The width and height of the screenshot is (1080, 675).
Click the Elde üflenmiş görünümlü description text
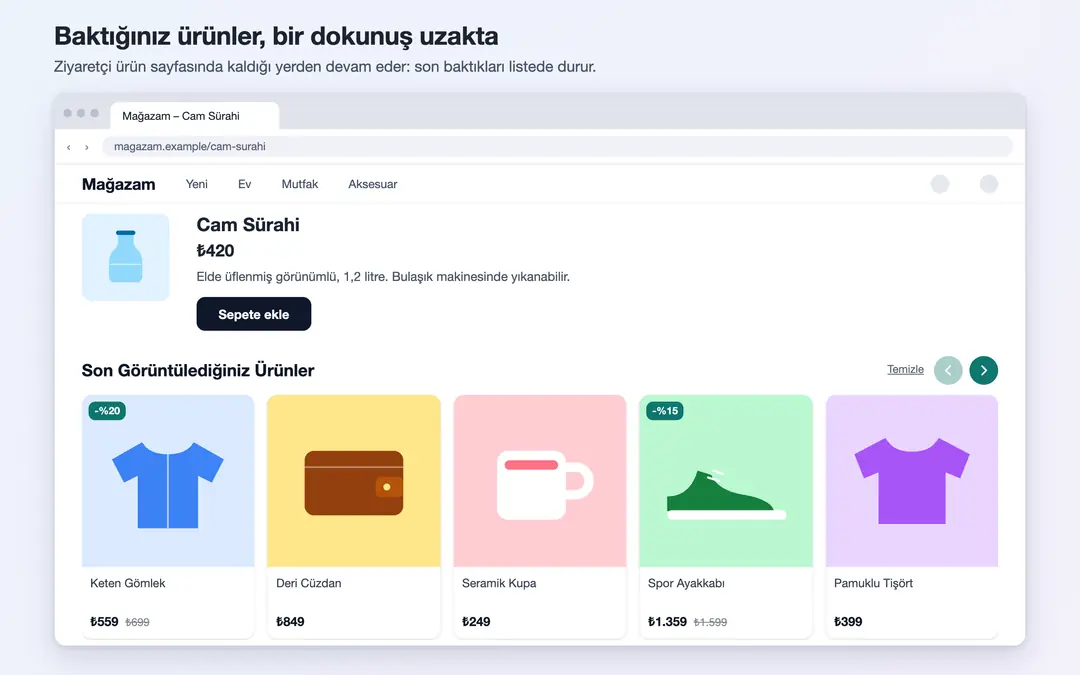pos(383,277)
